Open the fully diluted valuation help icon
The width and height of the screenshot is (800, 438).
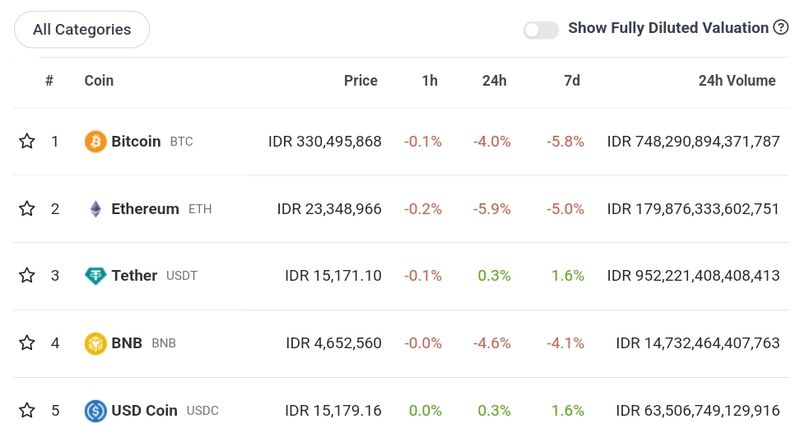pyautogui.click(x=781, y=28)
